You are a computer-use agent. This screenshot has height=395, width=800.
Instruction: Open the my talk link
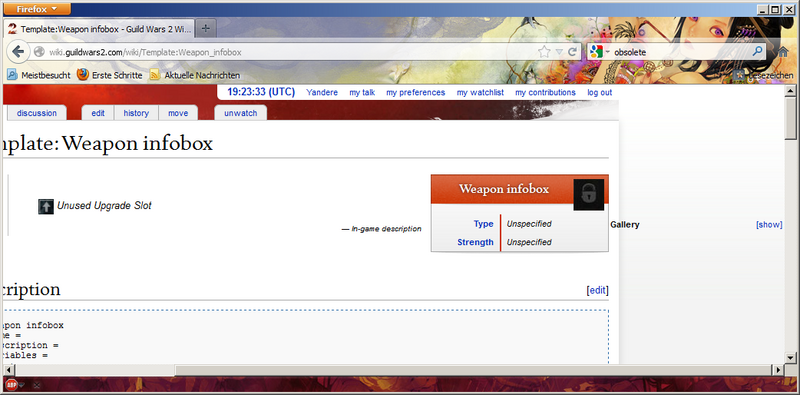click(362, 92)
